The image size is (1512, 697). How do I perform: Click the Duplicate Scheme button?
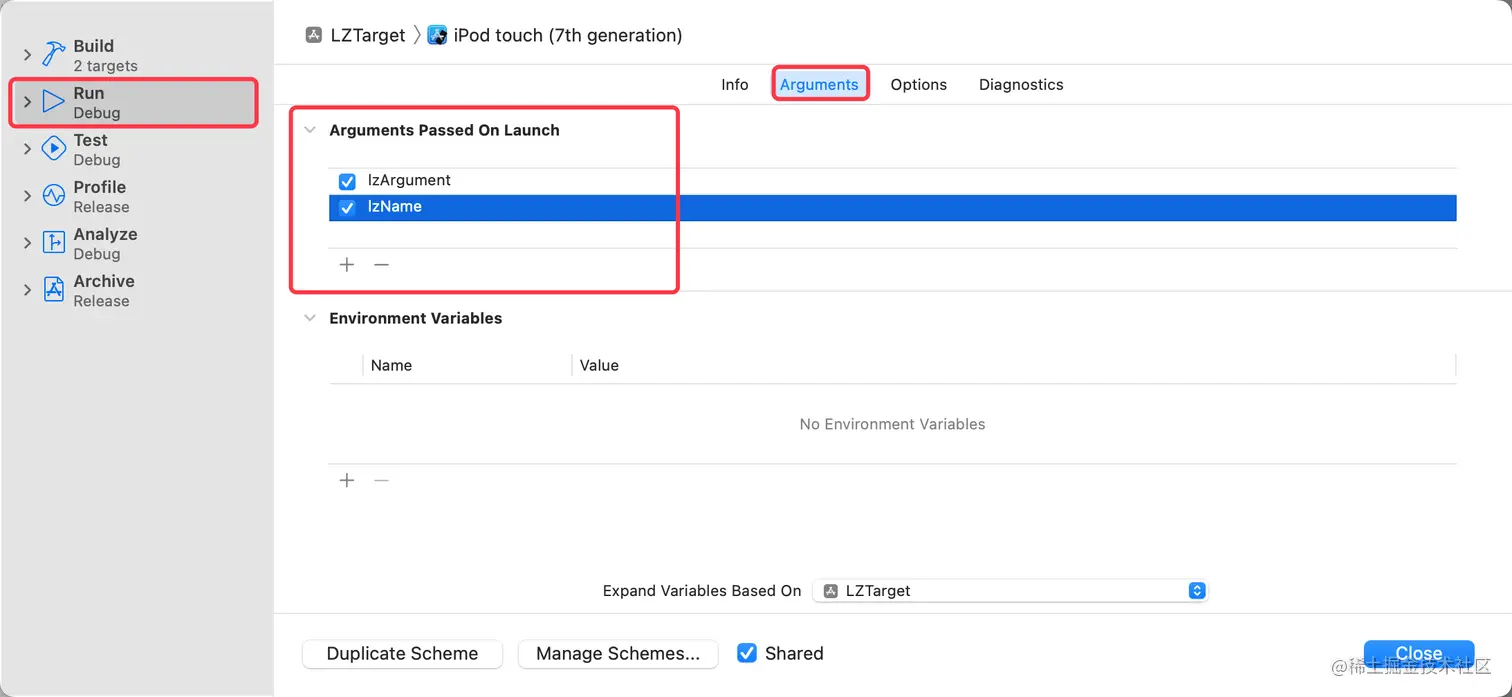[x=402, y=654]
